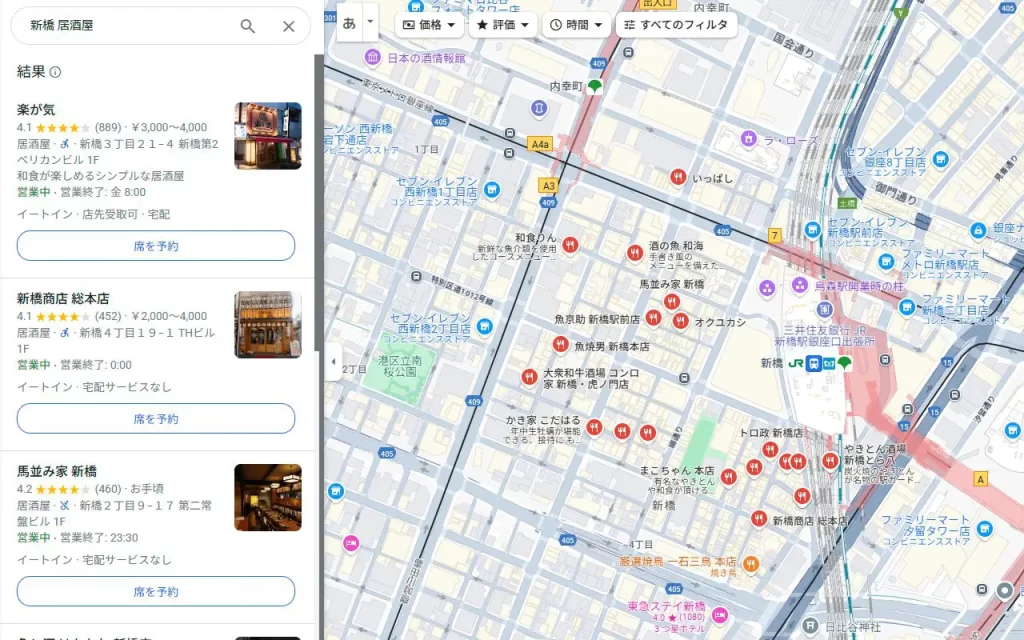Screen dimensions: 1024x640
Task: Click the bus stop icon near 日比谷神社
Action: [x=982, y=589]
